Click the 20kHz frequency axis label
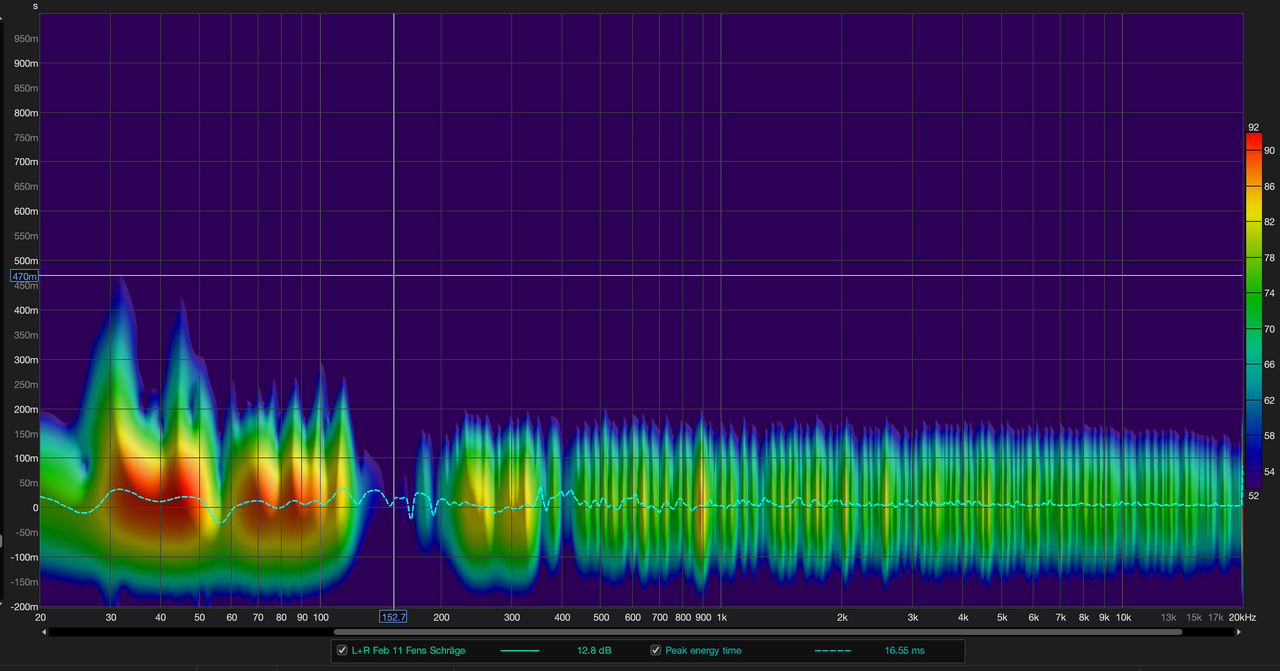 1240,617
